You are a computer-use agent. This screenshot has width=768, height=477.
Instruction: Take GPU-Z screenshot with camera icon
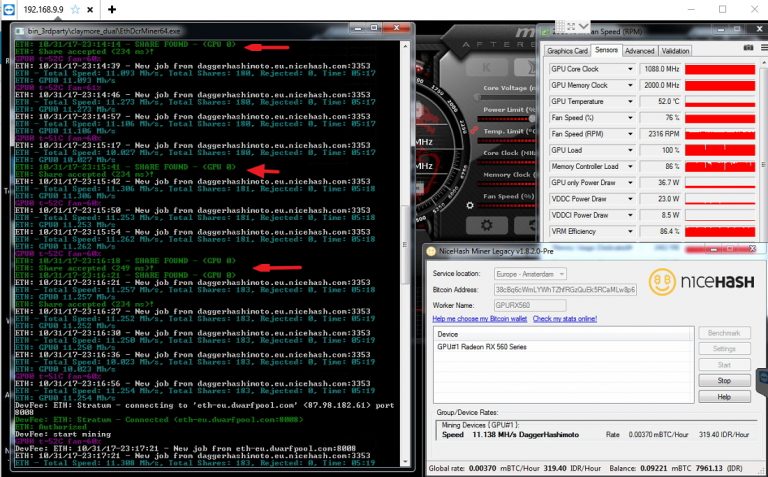point(748,48)
